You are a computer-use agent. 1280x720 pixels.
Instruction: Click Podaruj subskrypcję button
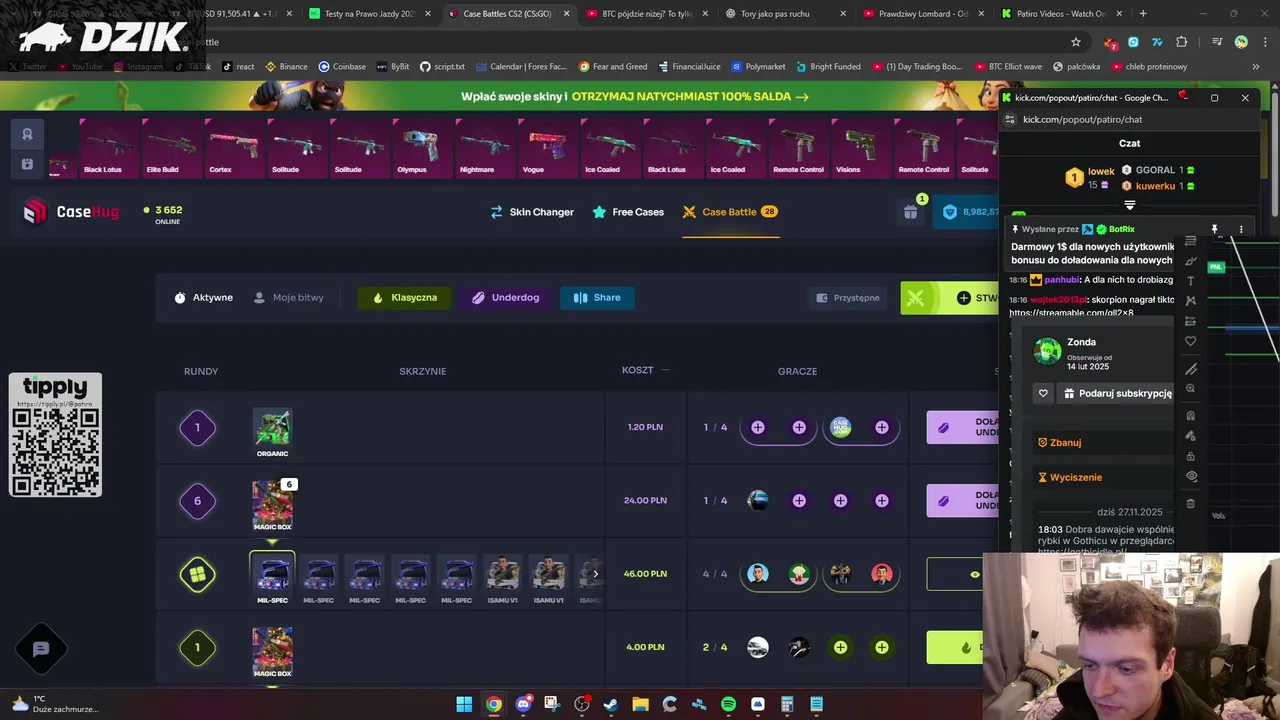tap(1117, 394)
